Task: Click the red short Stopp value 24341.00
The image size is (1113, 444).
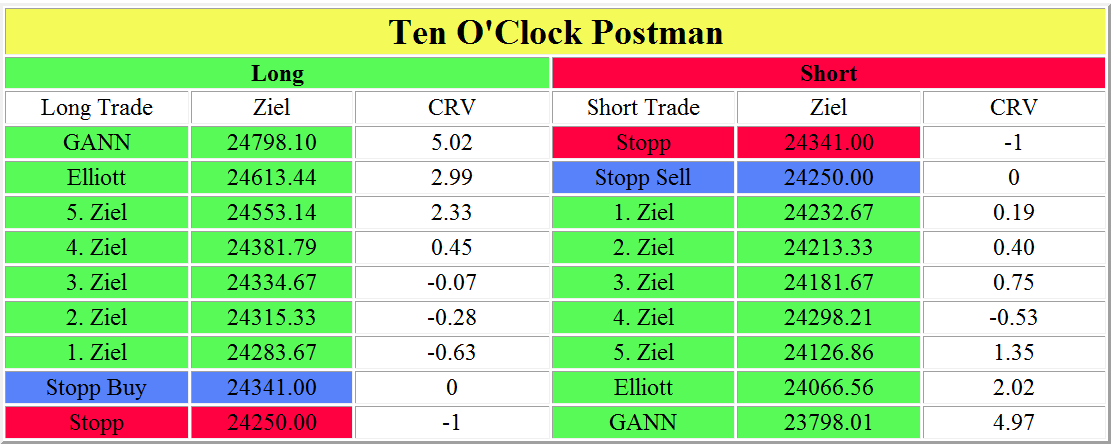Action: [829, 142]
